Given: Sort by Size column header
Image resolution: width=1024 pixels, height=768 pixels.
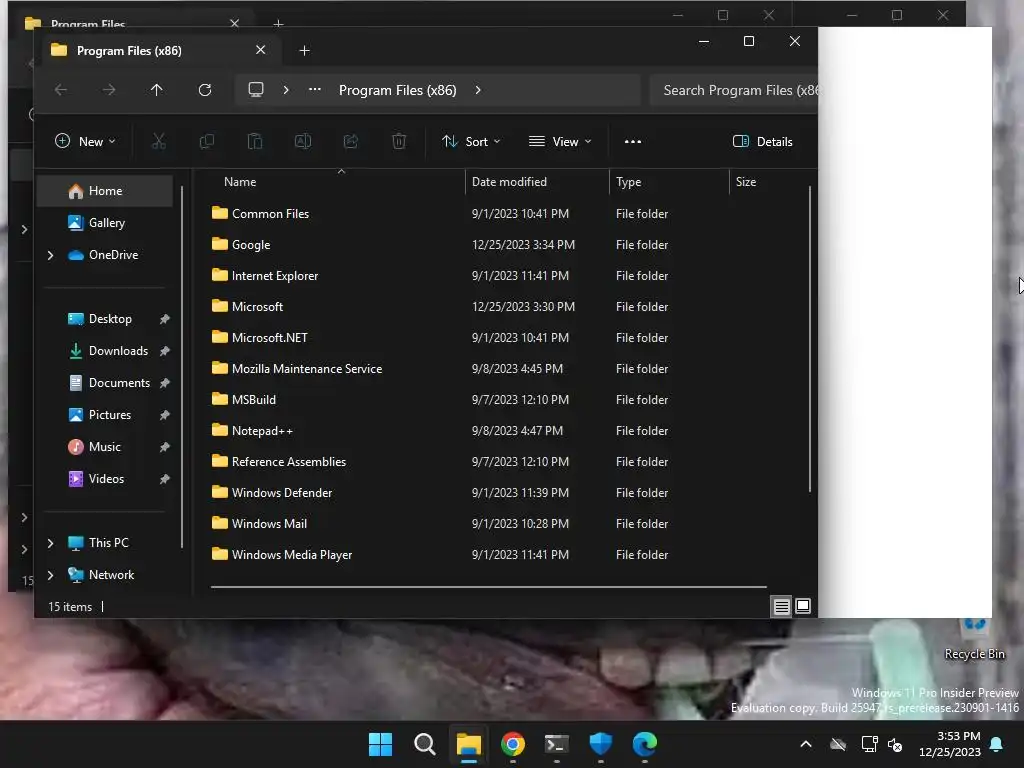Looking at the screenshot, I should click(x=768, y=182).
